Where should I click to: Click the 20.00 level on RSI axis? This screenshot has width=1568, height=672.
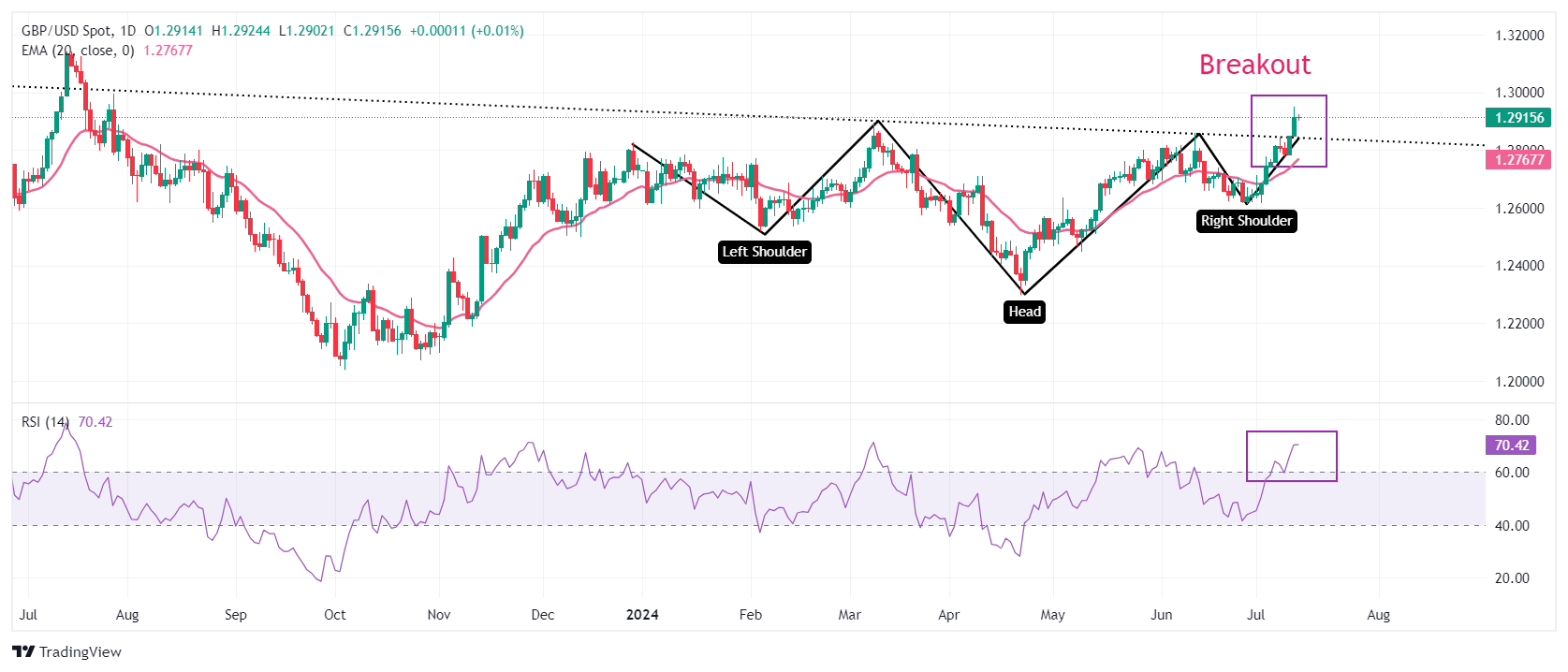click(x=1512, y=578)
